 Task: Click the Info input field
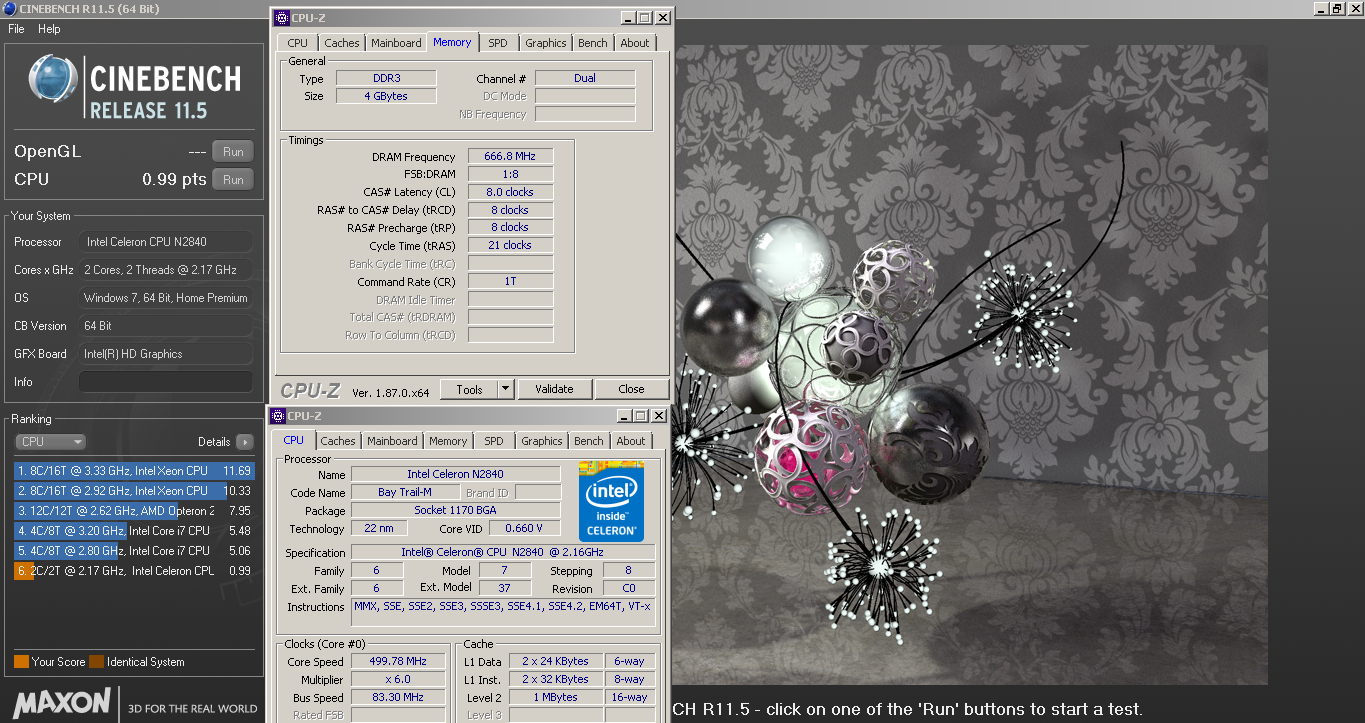166,382
